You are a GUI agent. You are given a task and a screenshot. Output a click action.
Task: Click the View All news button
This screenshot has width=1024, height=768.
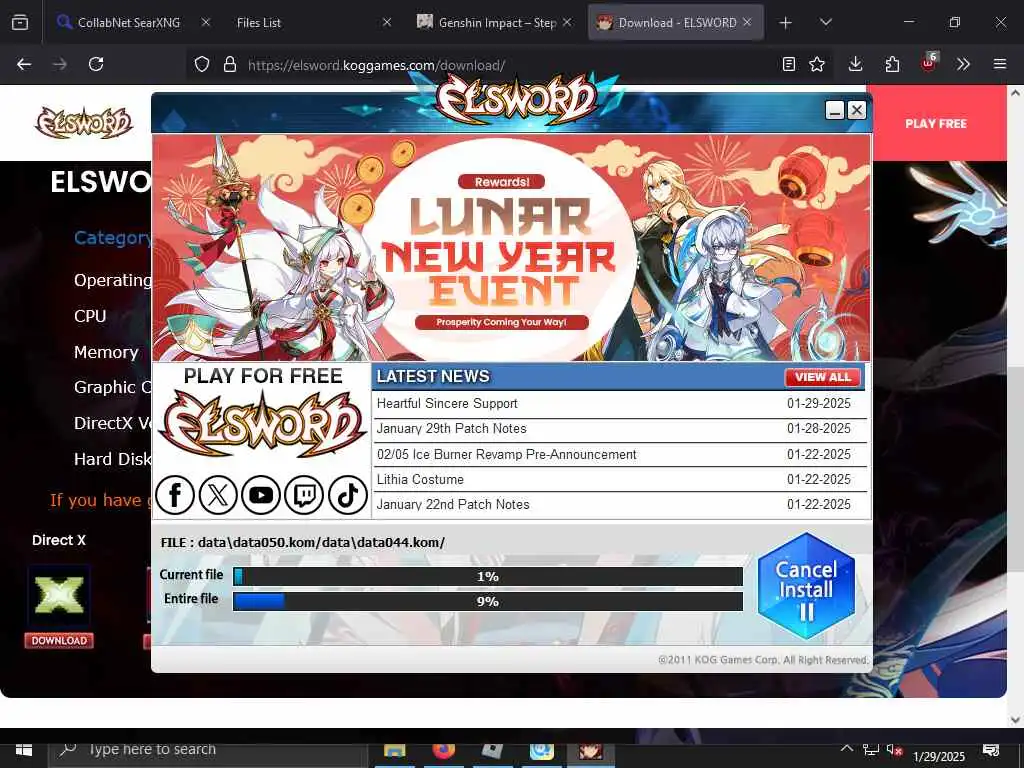823,377
